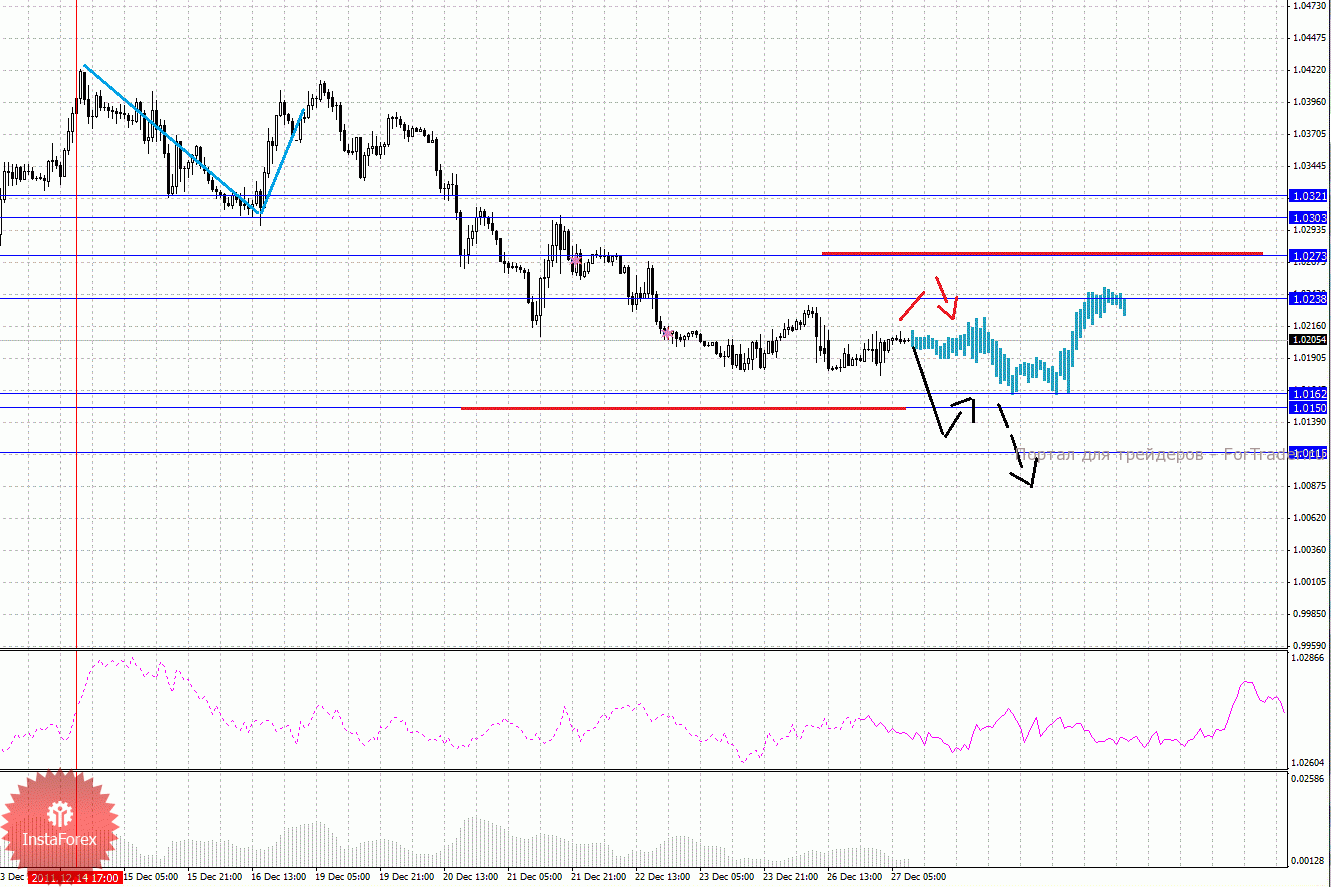Click the 21 Dec 05:00 time label

[x=535, y=877]
